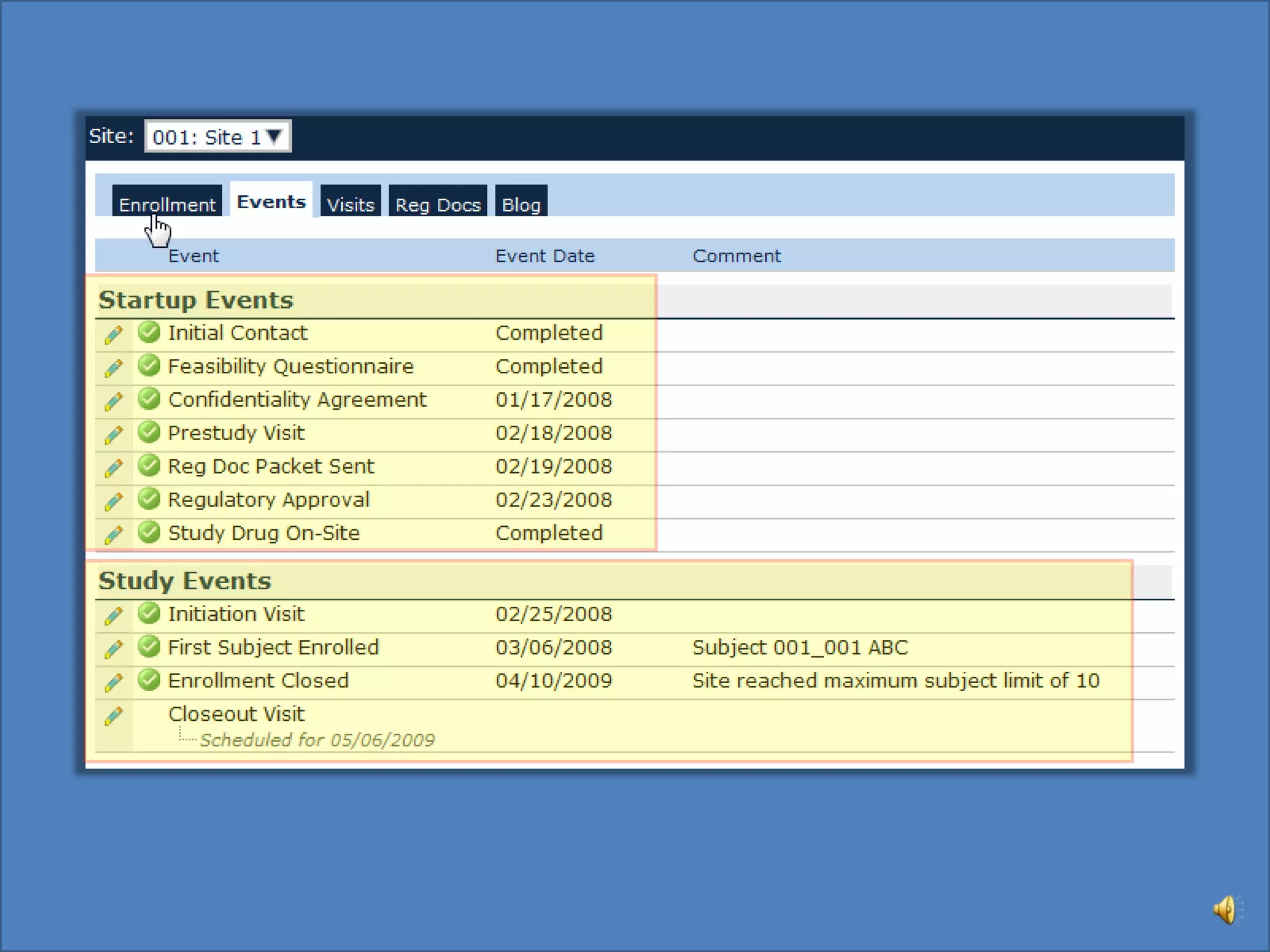Click the speaker audio icon

click(x=1226, y=909)
